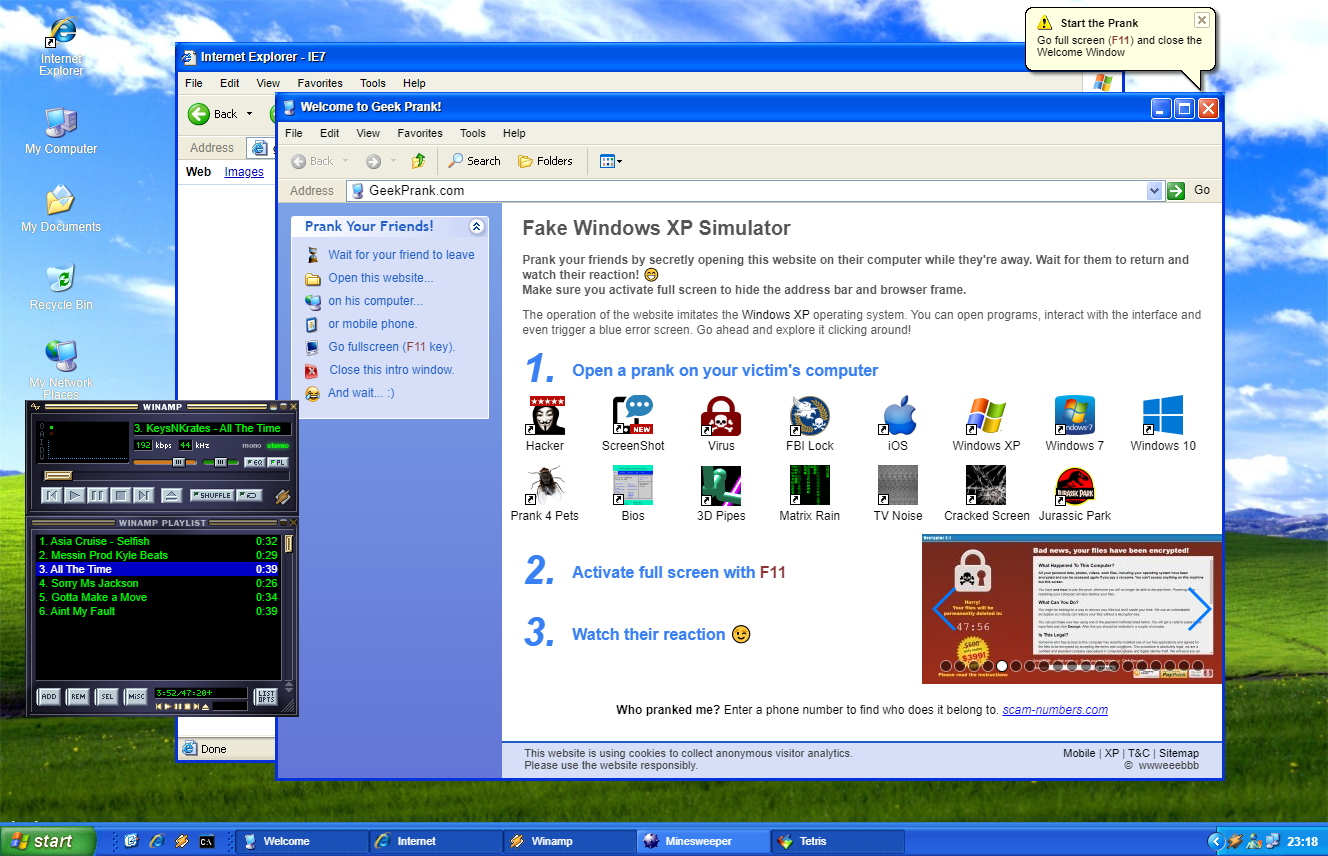Launch the Virus prank icon
Screen dimensions: 1328x856
[721, 424]
